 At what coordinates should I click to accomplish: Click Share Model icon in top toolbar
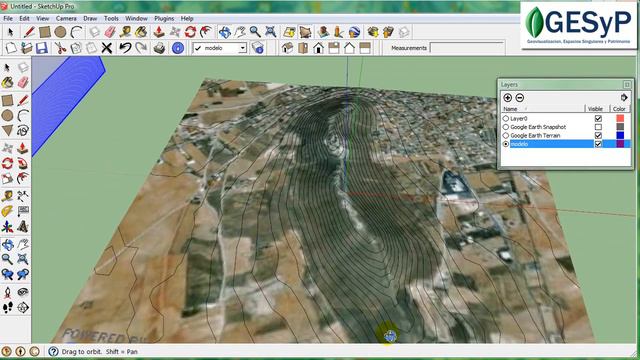(x=388, y=31)
